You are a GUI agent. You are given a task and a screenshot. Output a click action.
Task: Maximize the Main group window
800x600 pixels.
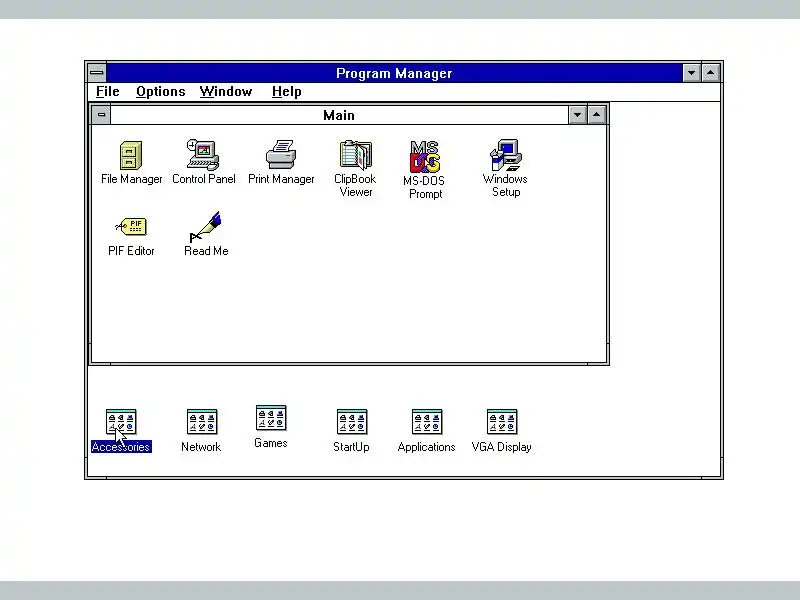596,115
